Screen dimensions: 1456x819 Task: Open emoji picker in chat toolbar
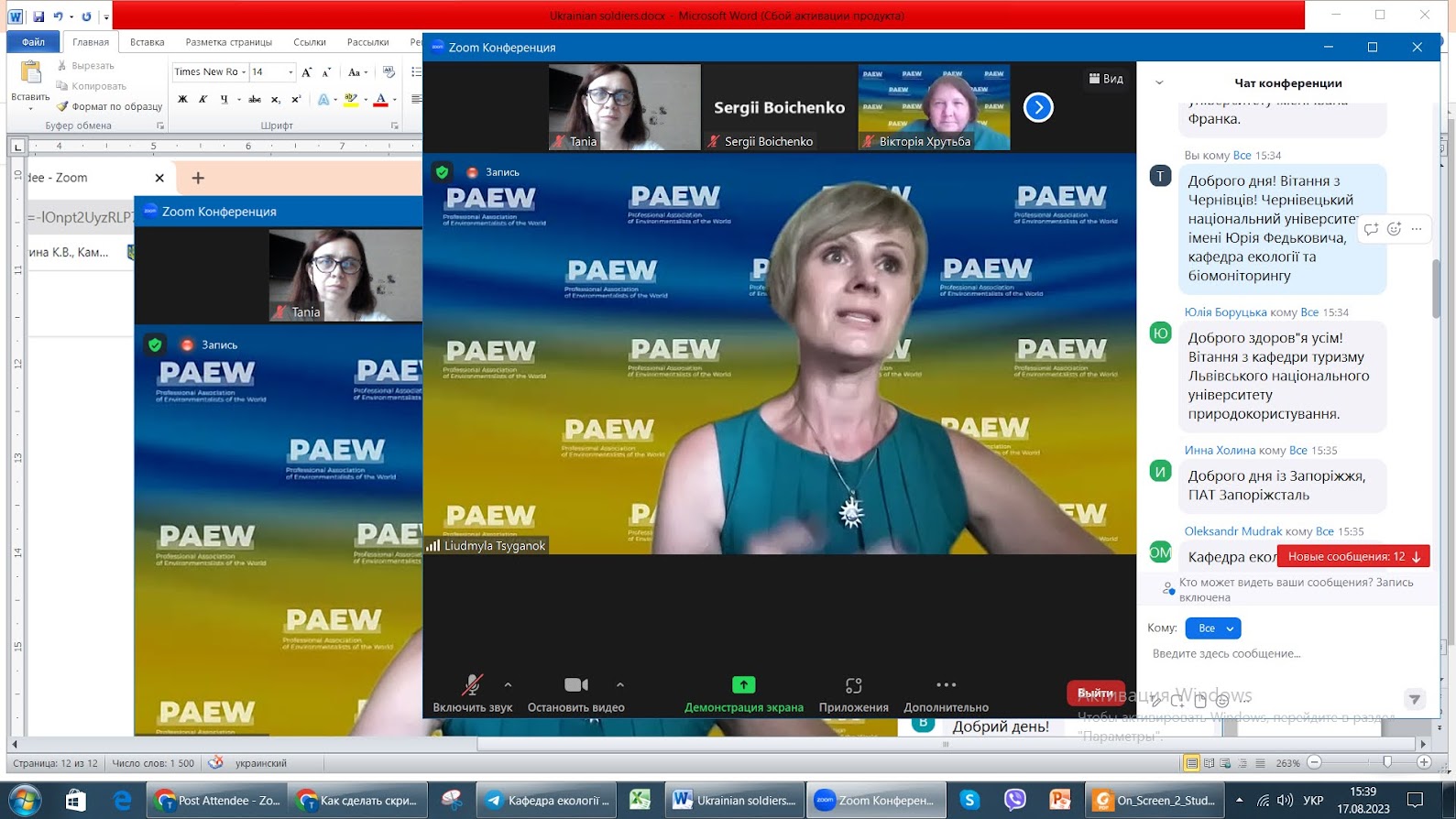(x=1222, y=701)
